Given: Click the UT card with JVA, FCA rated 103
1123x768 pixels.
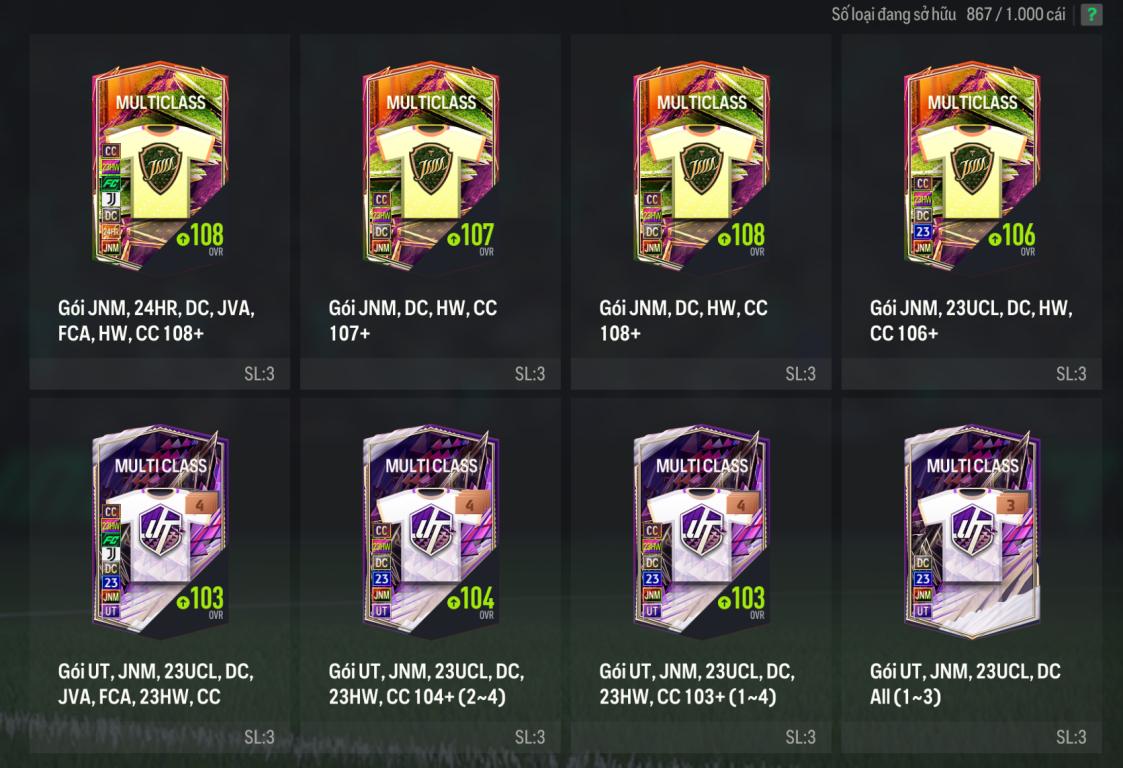Looking at the screenshot, I should pos(160,532).
